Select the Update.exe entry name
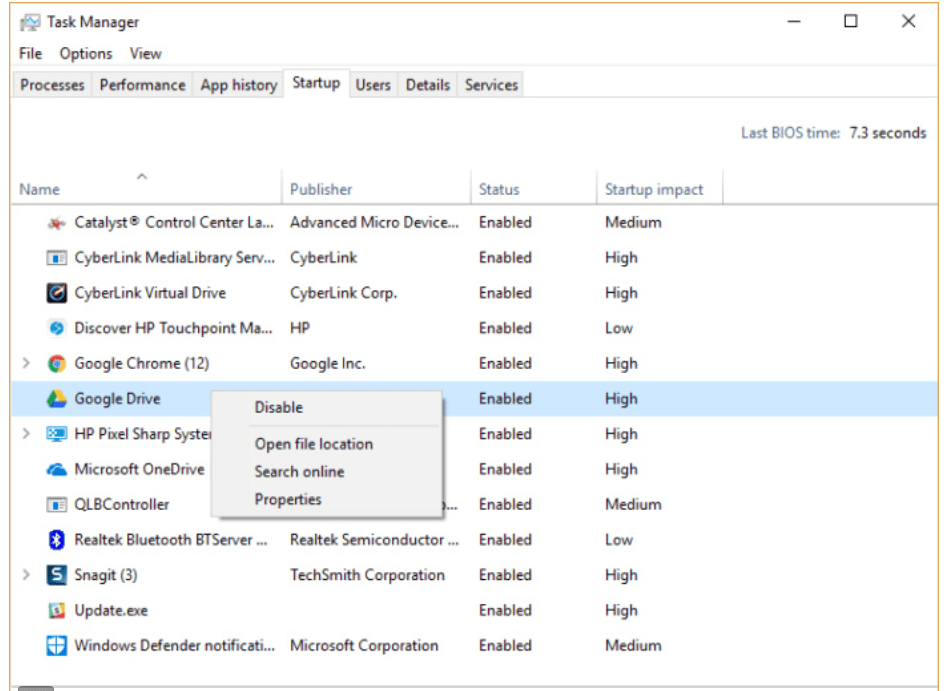 click(x=111, y=611)
